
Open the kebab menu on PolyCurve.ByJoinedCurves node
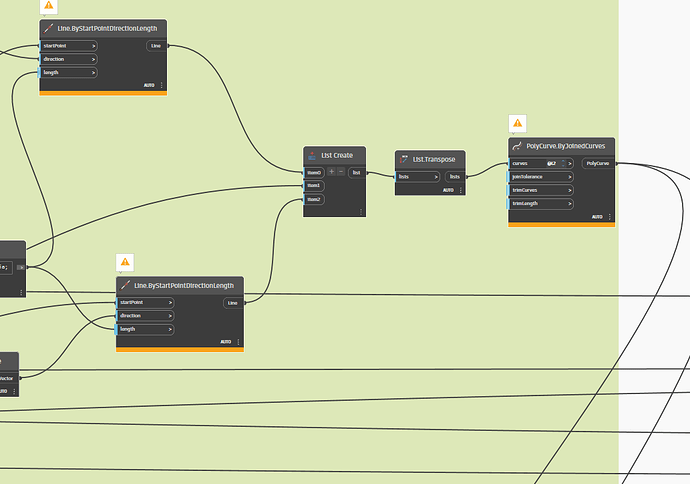pyautogui.click(x=609, y=217)
